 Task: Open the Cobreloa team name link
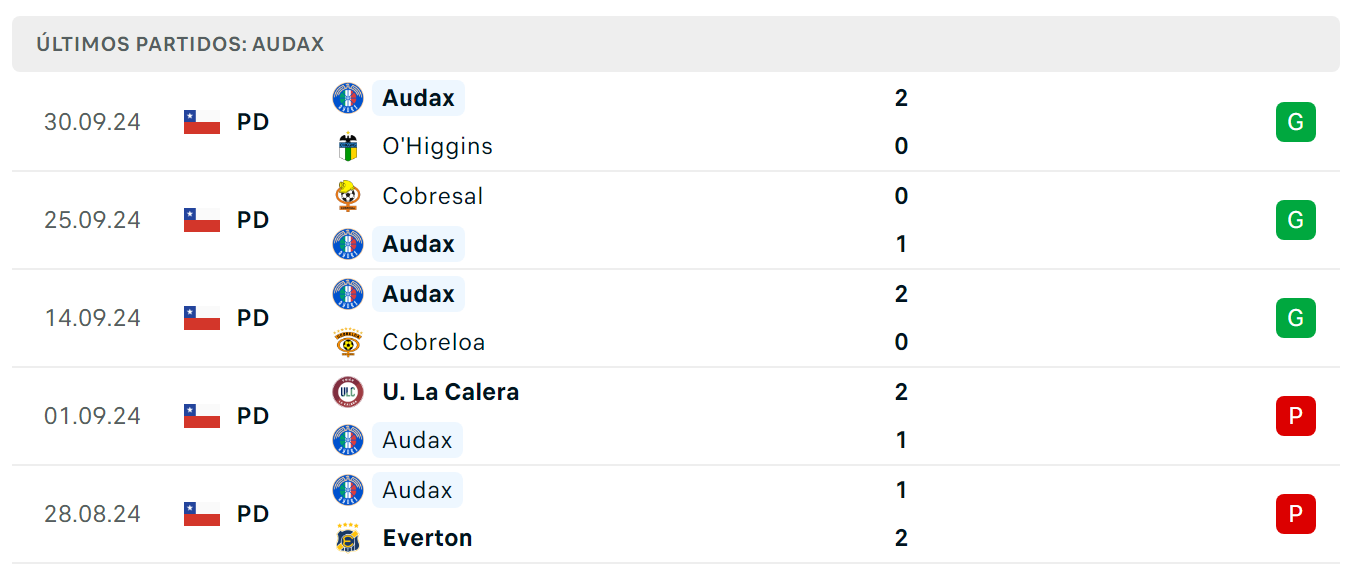[x=434, y=342]
